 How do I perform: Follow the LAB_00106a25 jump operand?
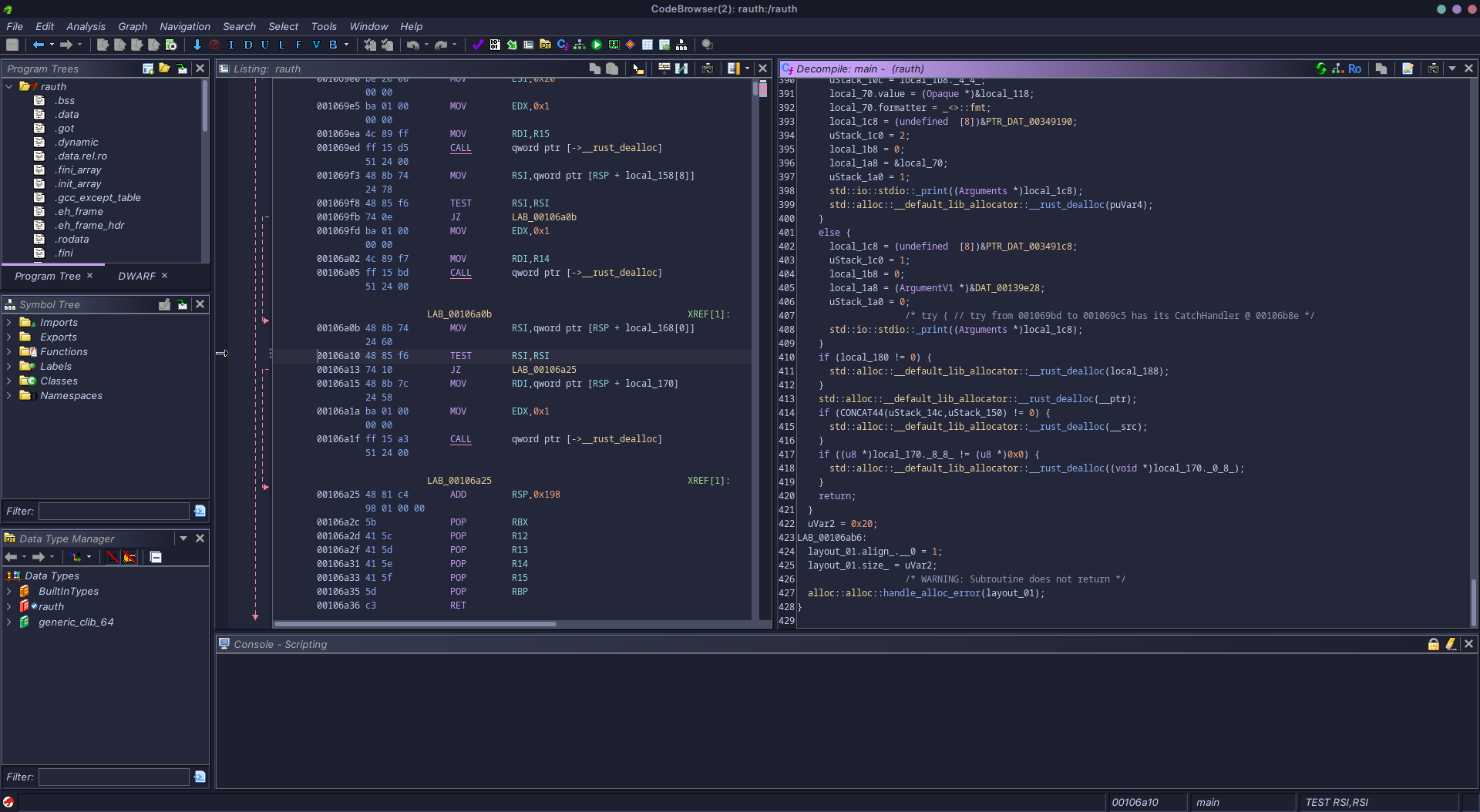click(544, 370)
